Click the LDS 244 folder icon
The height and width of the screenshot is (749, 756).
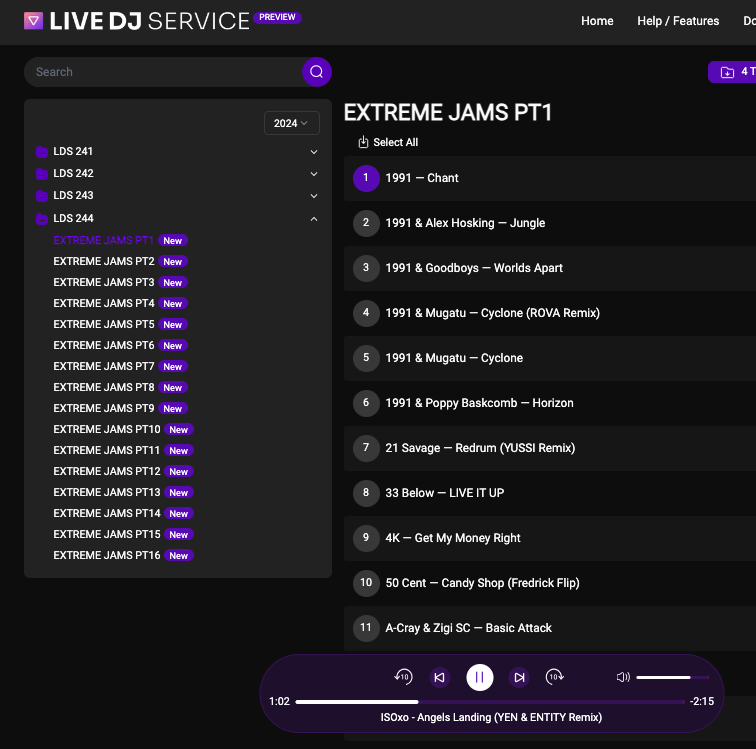42,219
